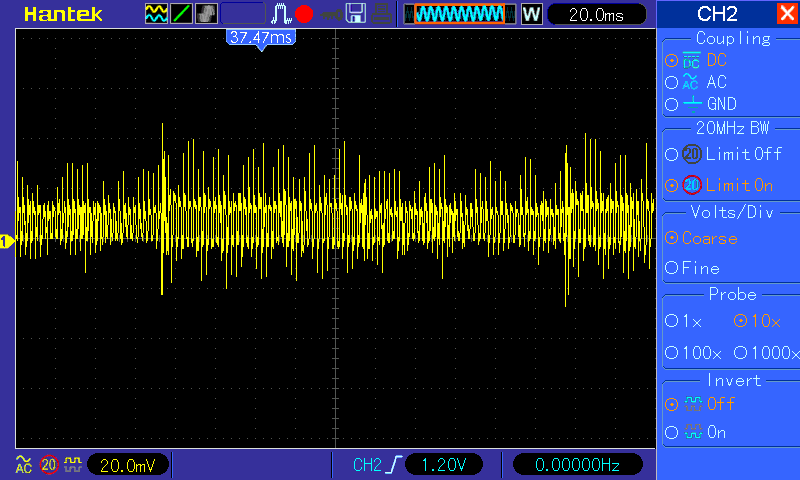The image size is (800, 480).
Task: Click the waveform memory overview bar
Action: (x=460, y=14)
